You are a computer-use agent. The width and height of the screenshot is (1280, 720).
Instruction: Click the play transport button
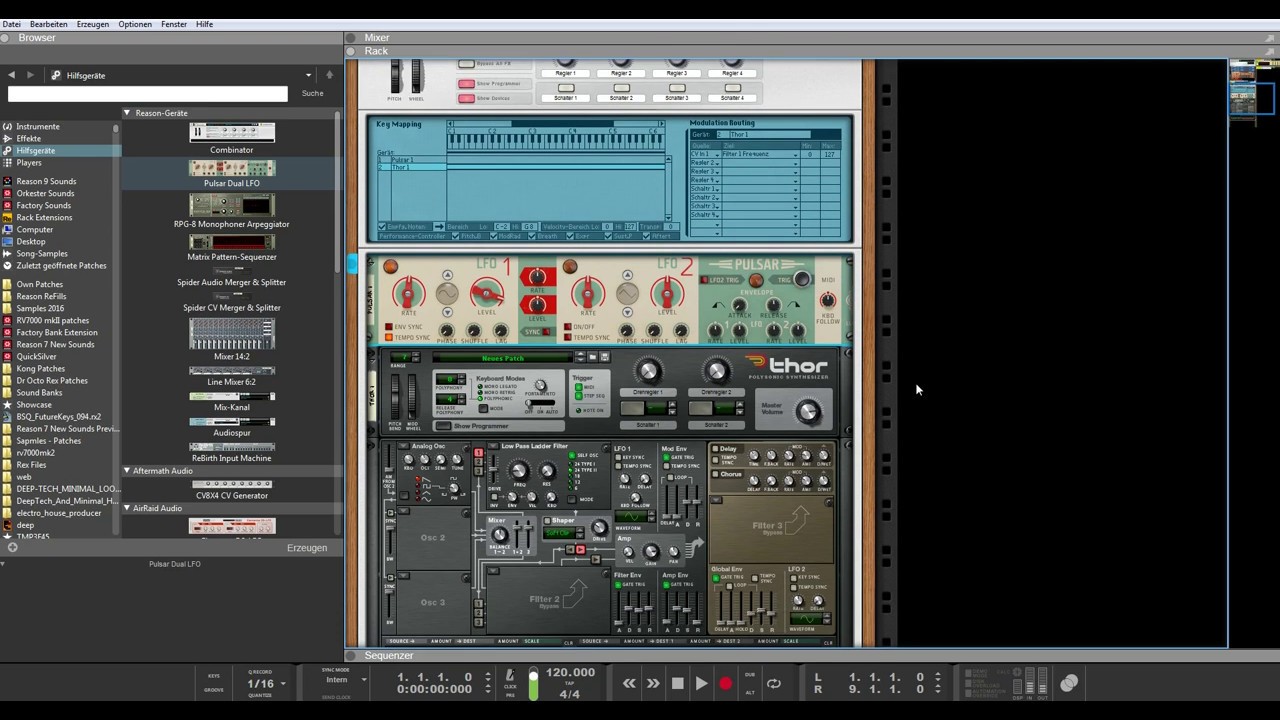click(x=701, y=684)
